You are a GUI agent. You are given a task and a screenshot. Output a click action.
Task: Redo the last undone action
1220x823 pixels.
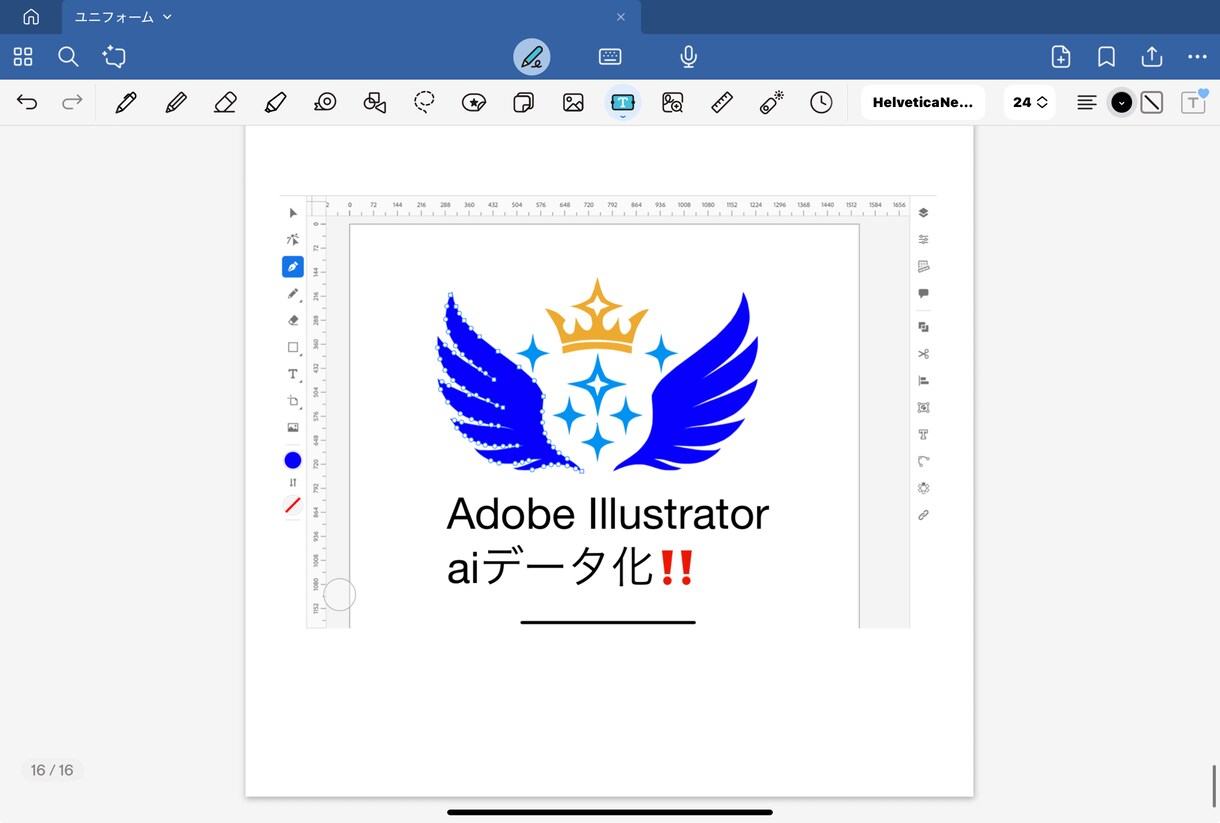click(72, 102)
